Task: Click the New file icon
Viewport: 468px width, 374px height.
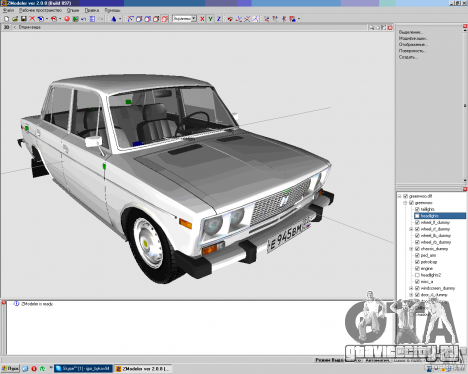Action: [6, 19]
